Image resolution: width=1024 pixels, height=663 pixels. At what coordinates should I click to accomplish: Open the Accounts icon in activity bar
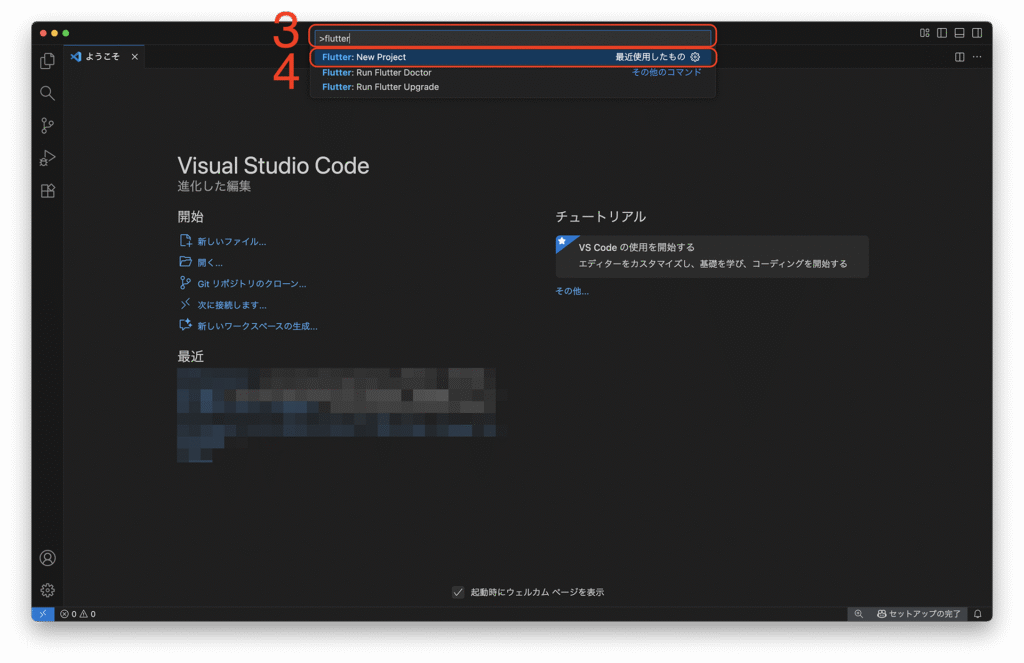47,558
